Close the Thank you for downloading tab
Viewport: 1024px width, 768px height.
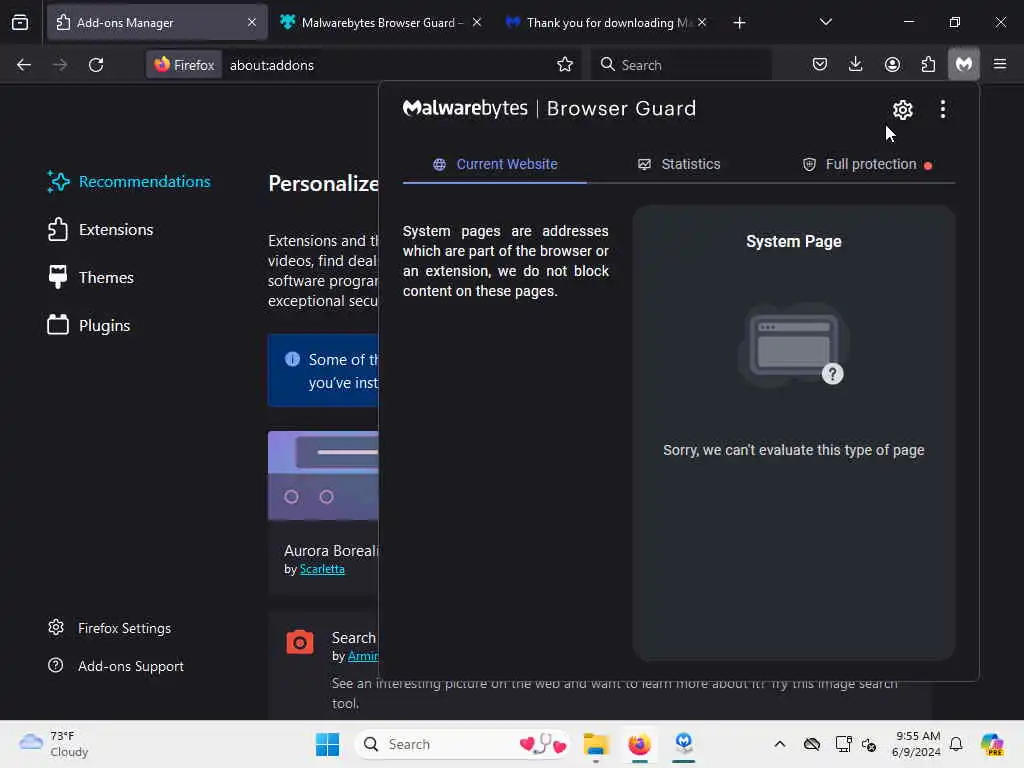[x=702, y=22]
